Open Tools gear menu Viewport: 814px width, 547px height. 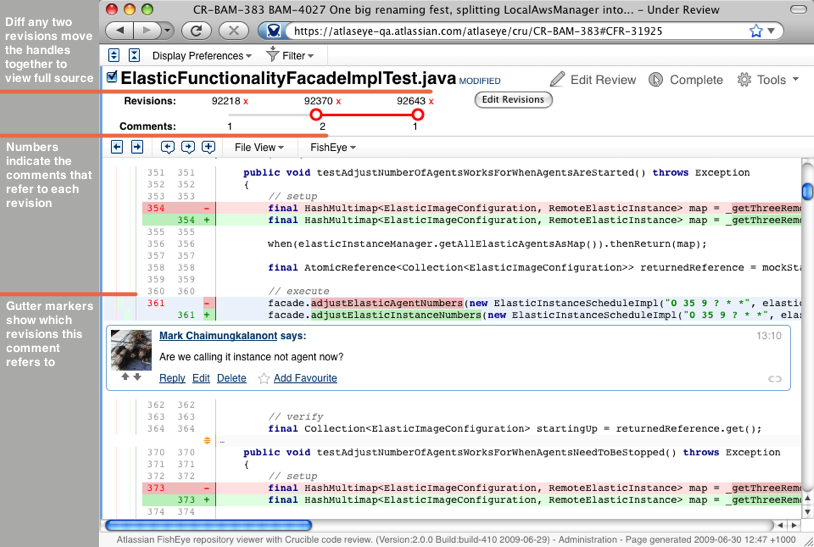coord(768,79)
